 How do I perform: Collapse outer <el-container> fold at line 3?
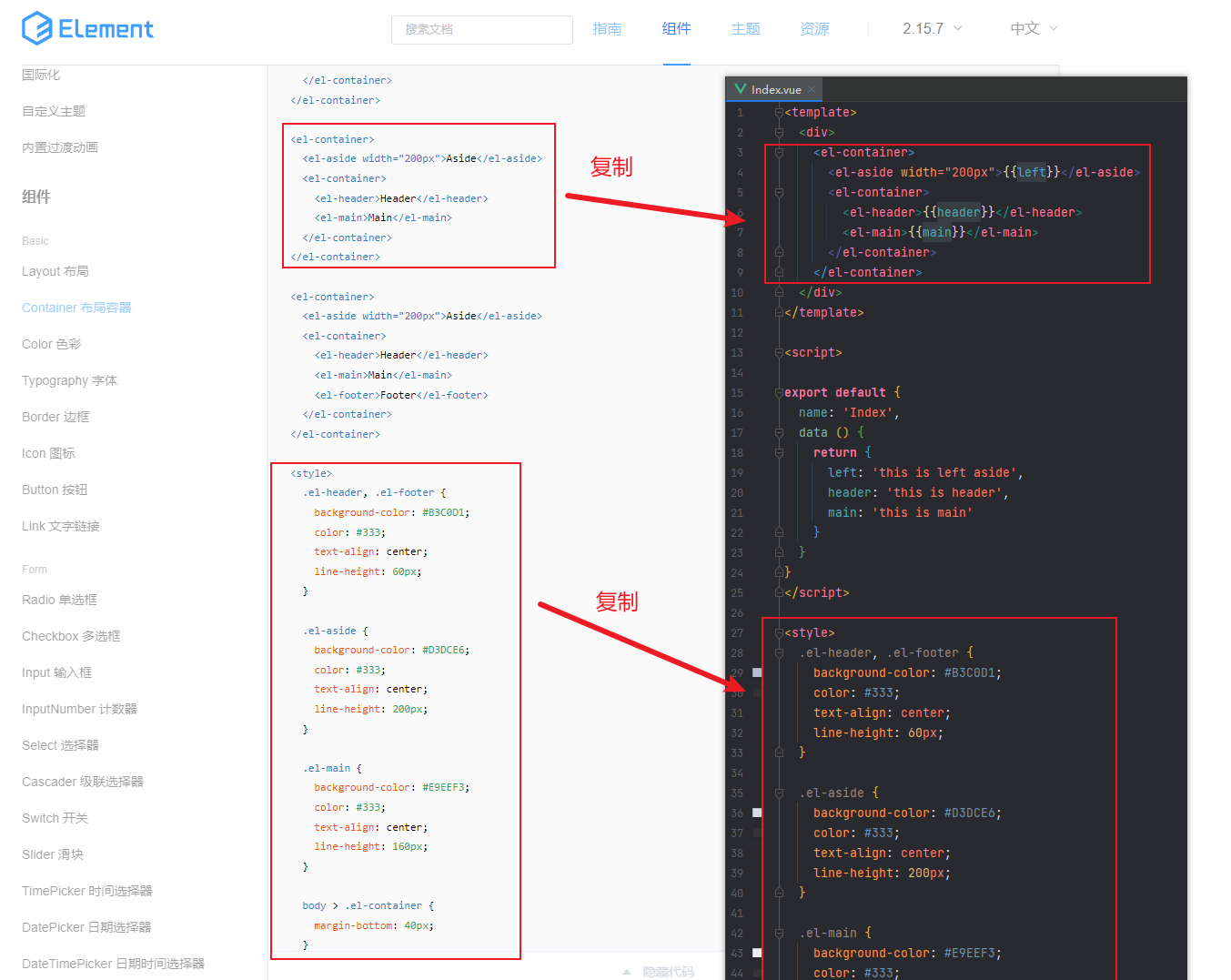779,152
